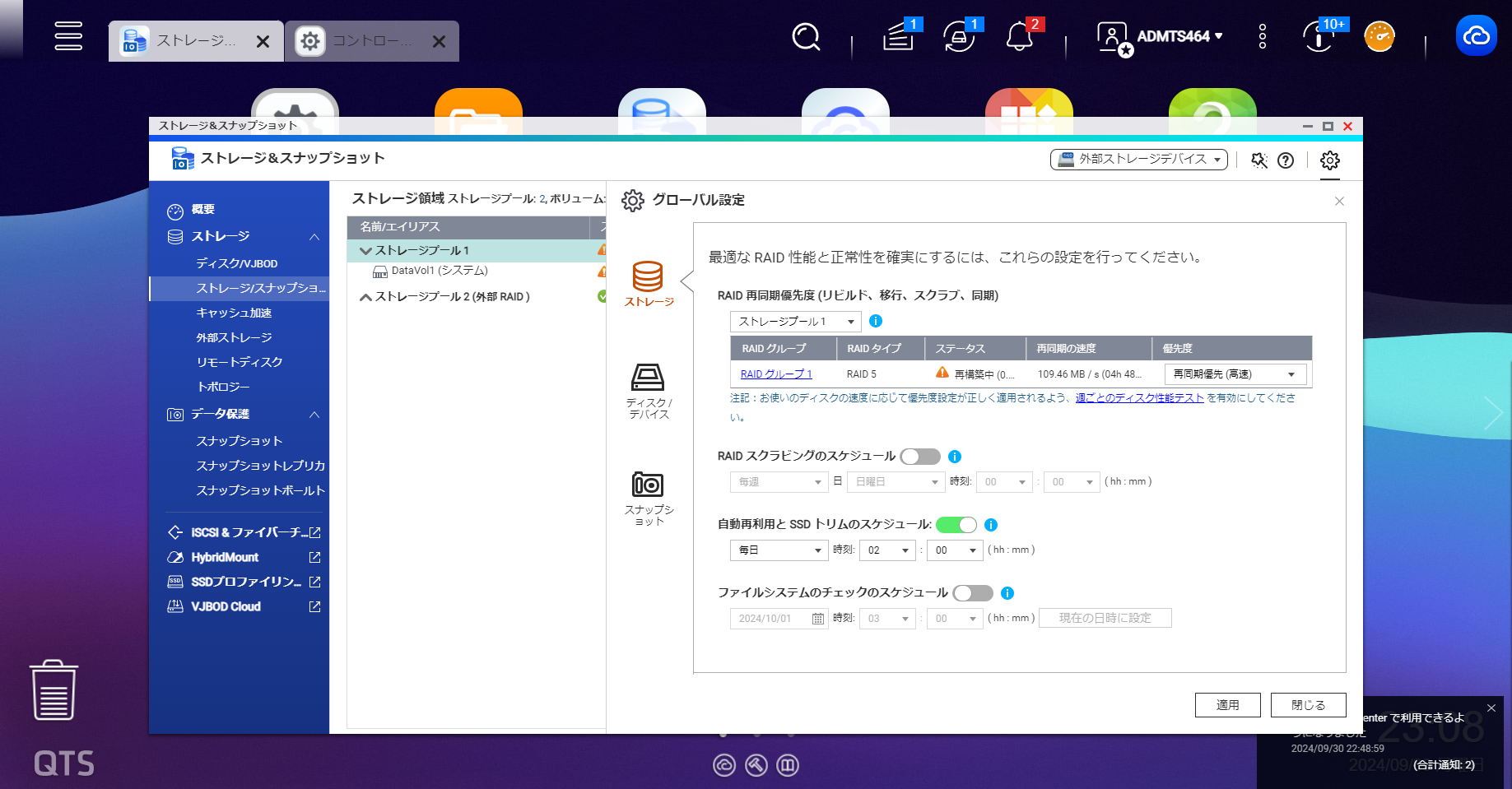Open 外部ストレージ in the sidebar

234,337
